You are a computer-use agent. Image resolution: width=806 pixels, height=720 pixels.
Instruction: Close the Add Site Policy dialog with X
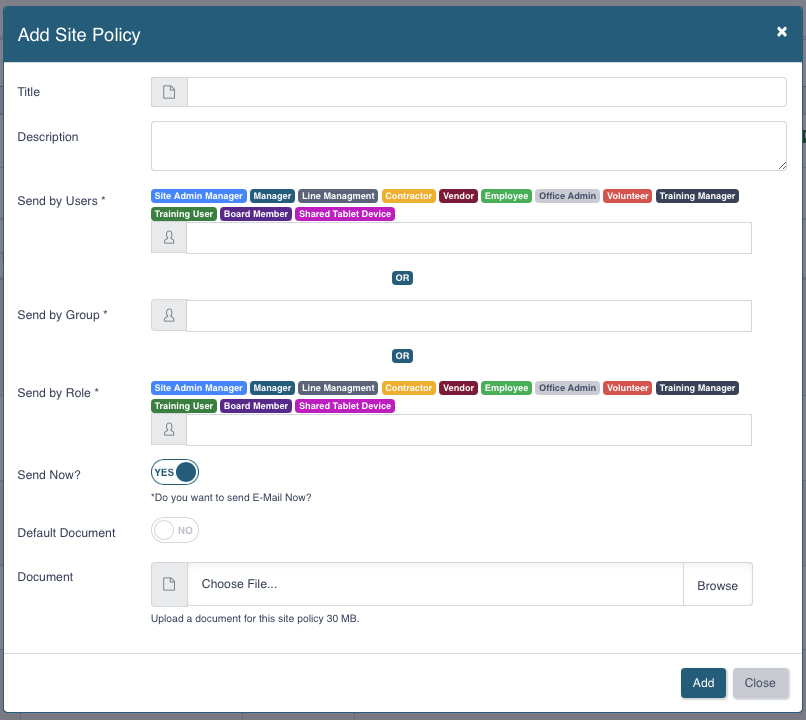click(x=781, y=32)
